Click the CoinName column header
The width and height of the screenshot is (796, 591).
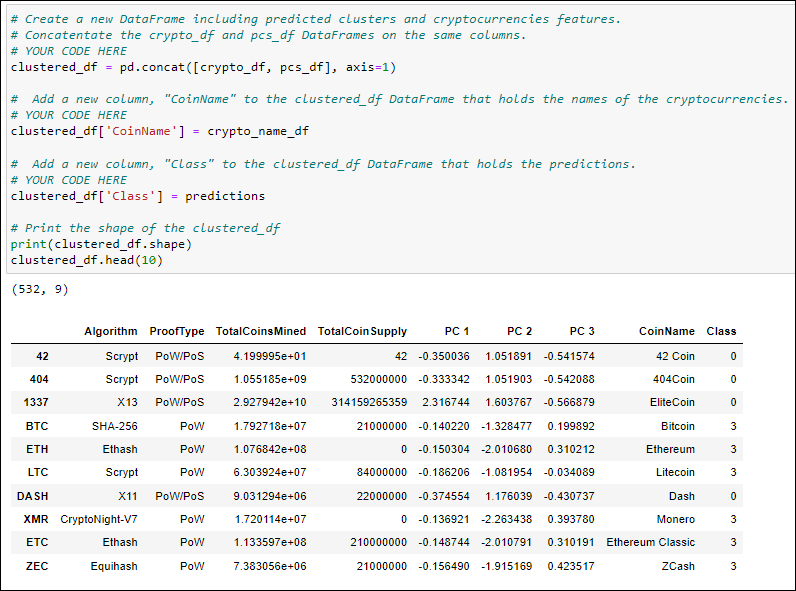click(667, 331)
